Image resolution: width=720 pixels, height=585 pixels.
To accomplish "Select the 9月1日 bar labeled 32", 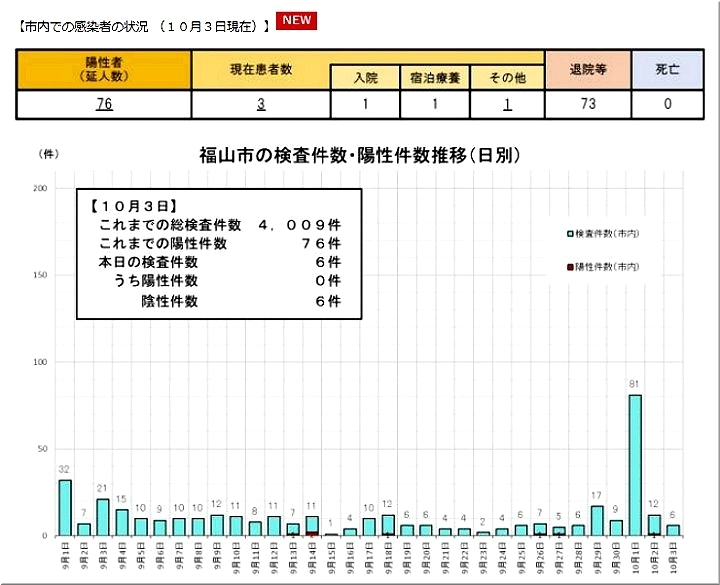I will [x=65, y=507].
